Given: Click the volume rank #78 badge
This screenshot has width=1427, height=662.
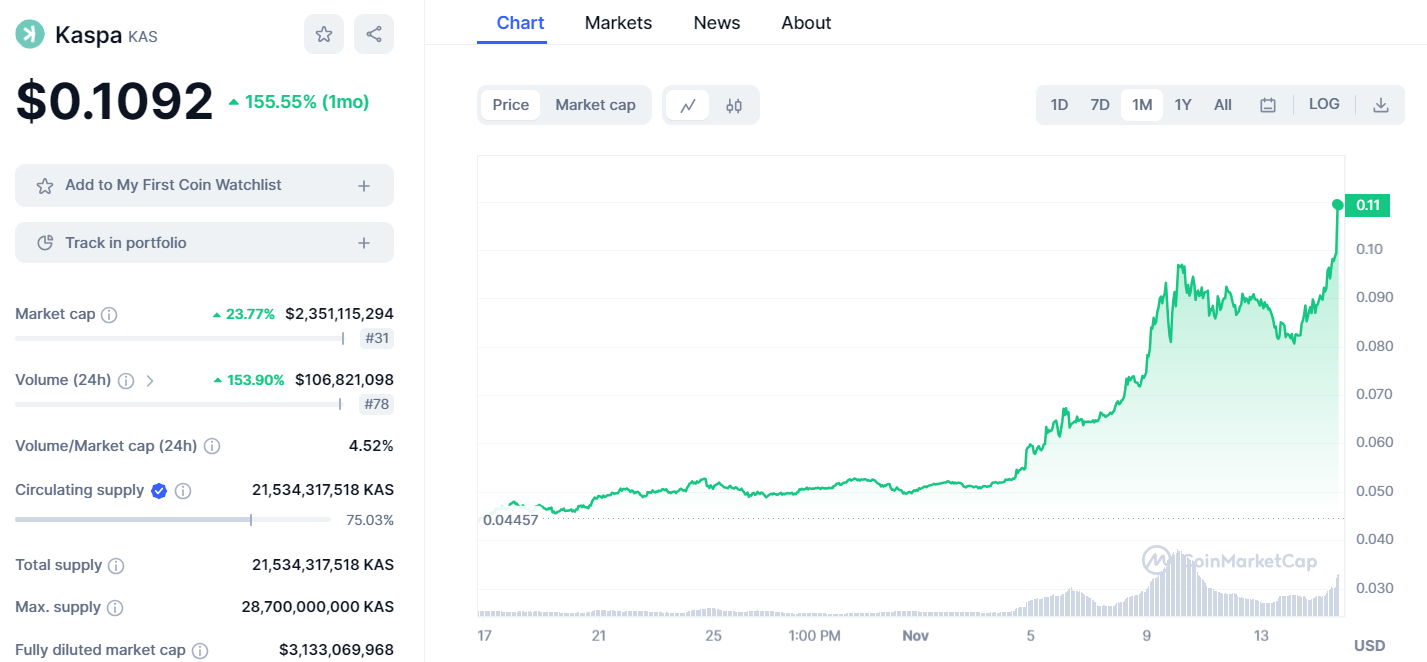Looking at the screenshot, I should [x=377, y=404].
